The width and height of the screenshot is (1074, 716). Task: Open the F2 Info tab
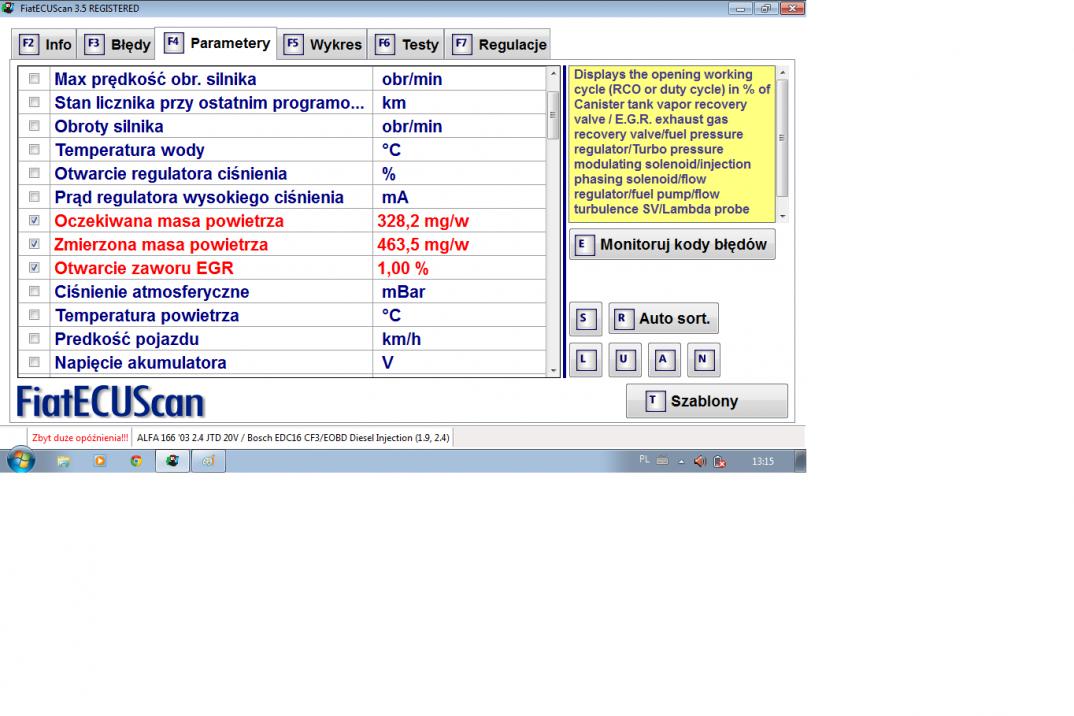click(45, 45)
